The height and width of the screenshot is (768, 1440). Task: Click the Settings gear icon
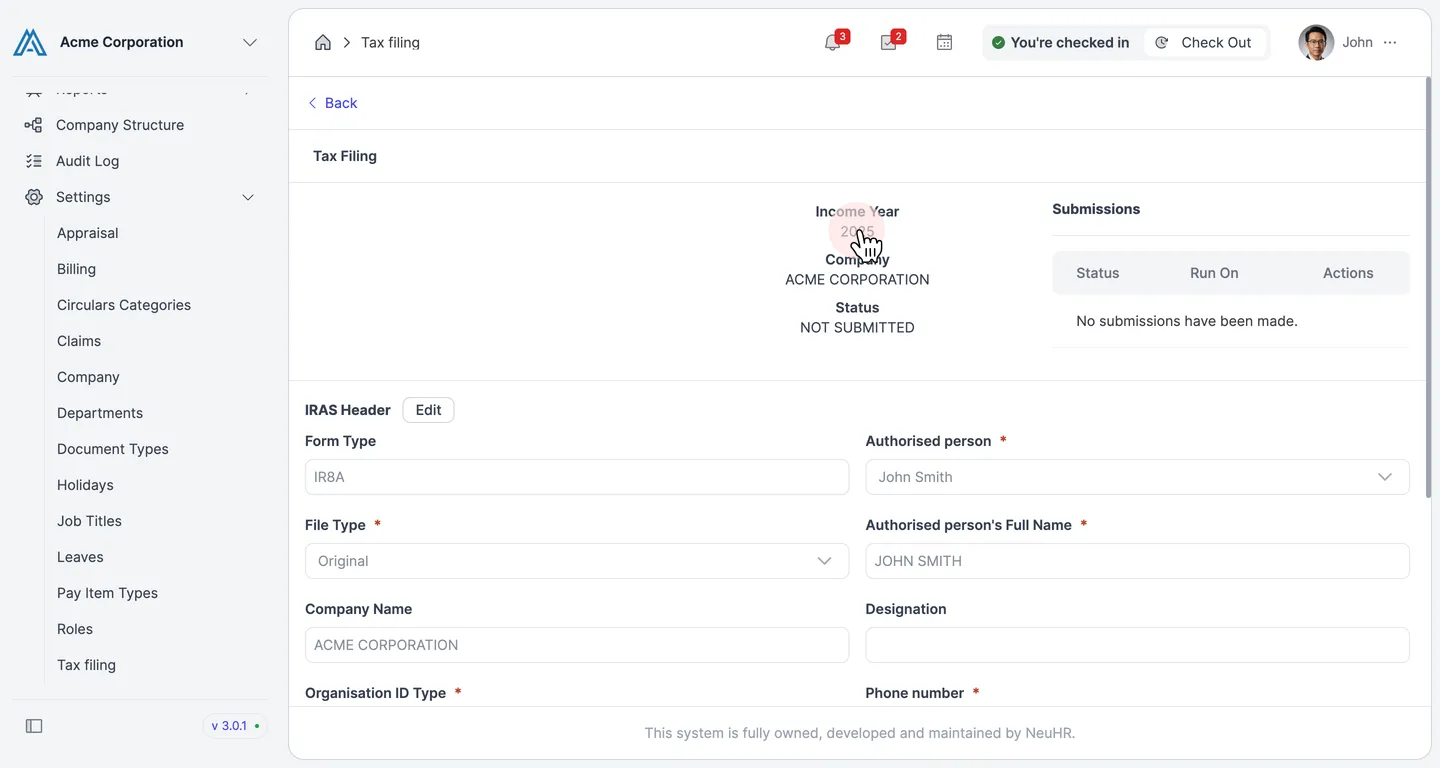[34, 197]
